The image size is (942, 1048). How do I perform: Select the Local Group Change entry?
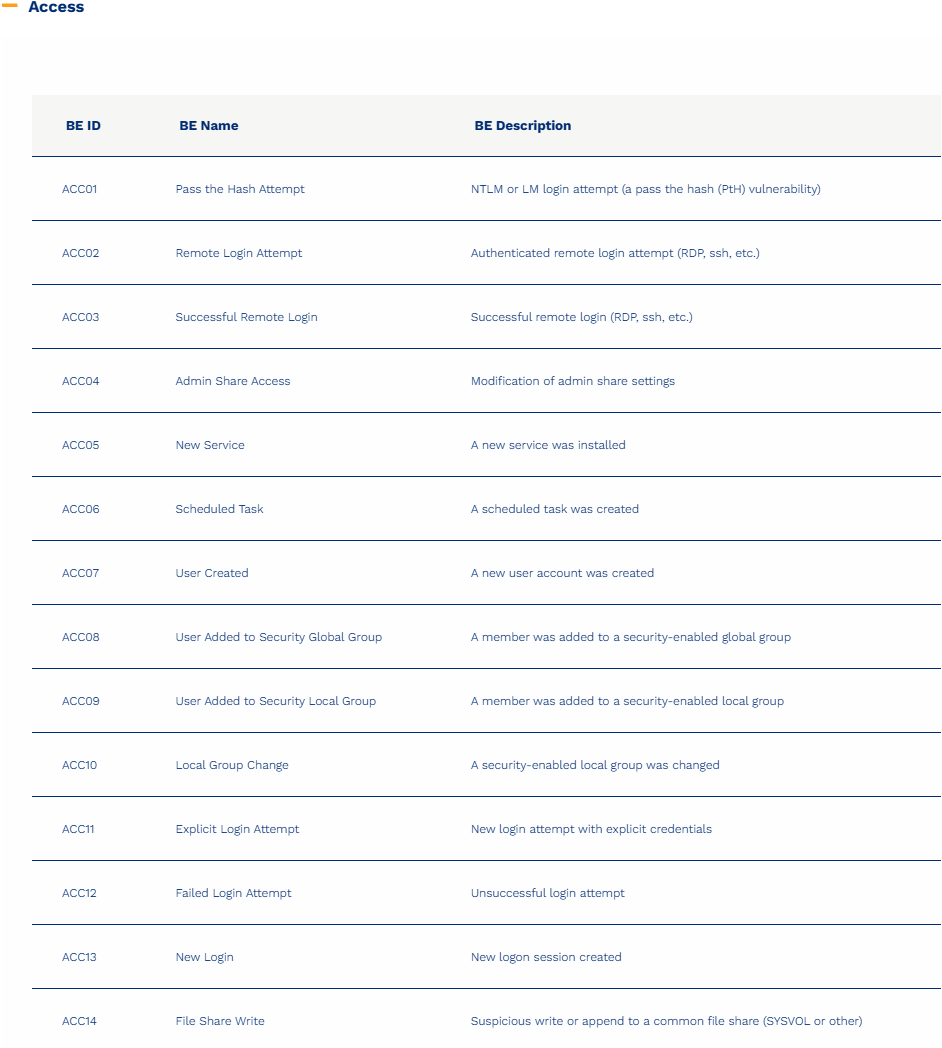(232, 765)
